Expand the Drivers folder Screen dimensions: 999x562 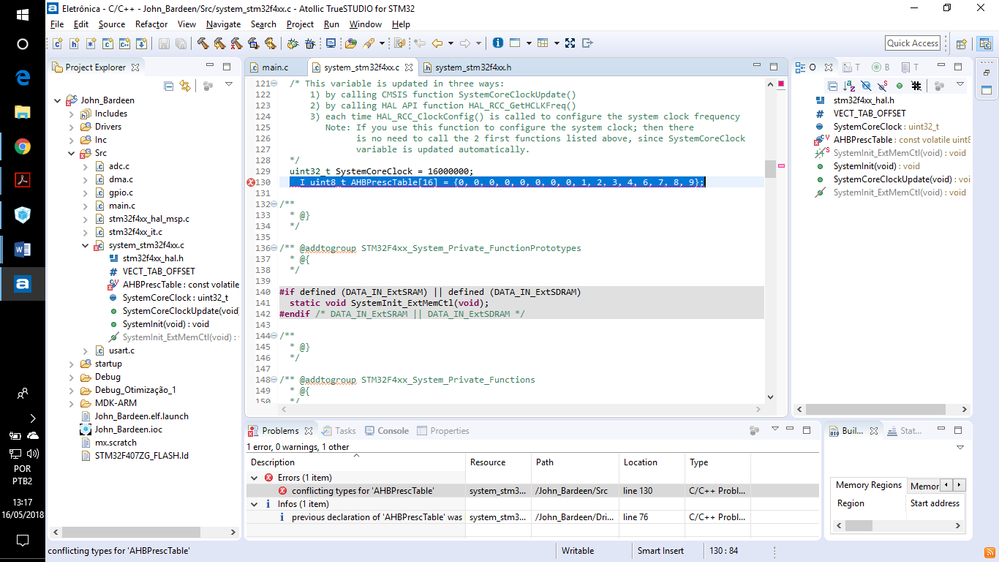pyautogui.click(x=71, y=127)
